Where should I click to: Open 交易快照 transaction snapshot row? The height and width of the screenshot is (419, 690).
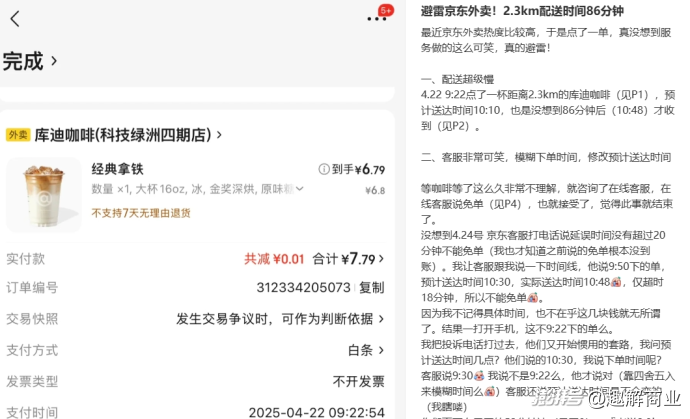(195, 319)
